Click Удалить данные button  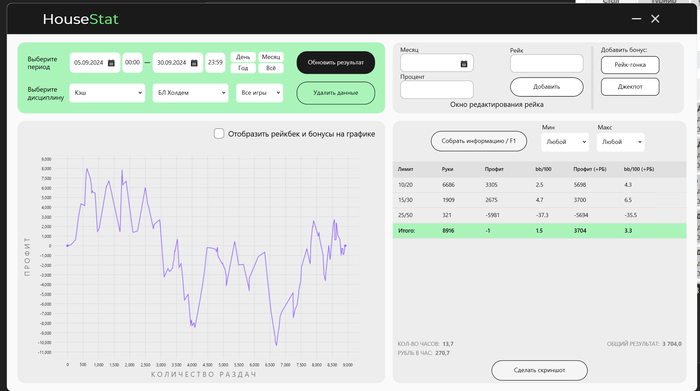[336, 93]
